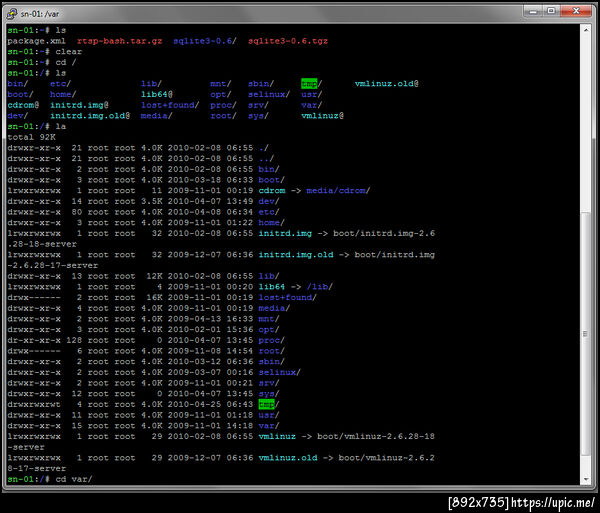The height and width of the screenshot is (513, 600).
Task: Click "proc/" in the long listing
Action: [x=272, y=340]
